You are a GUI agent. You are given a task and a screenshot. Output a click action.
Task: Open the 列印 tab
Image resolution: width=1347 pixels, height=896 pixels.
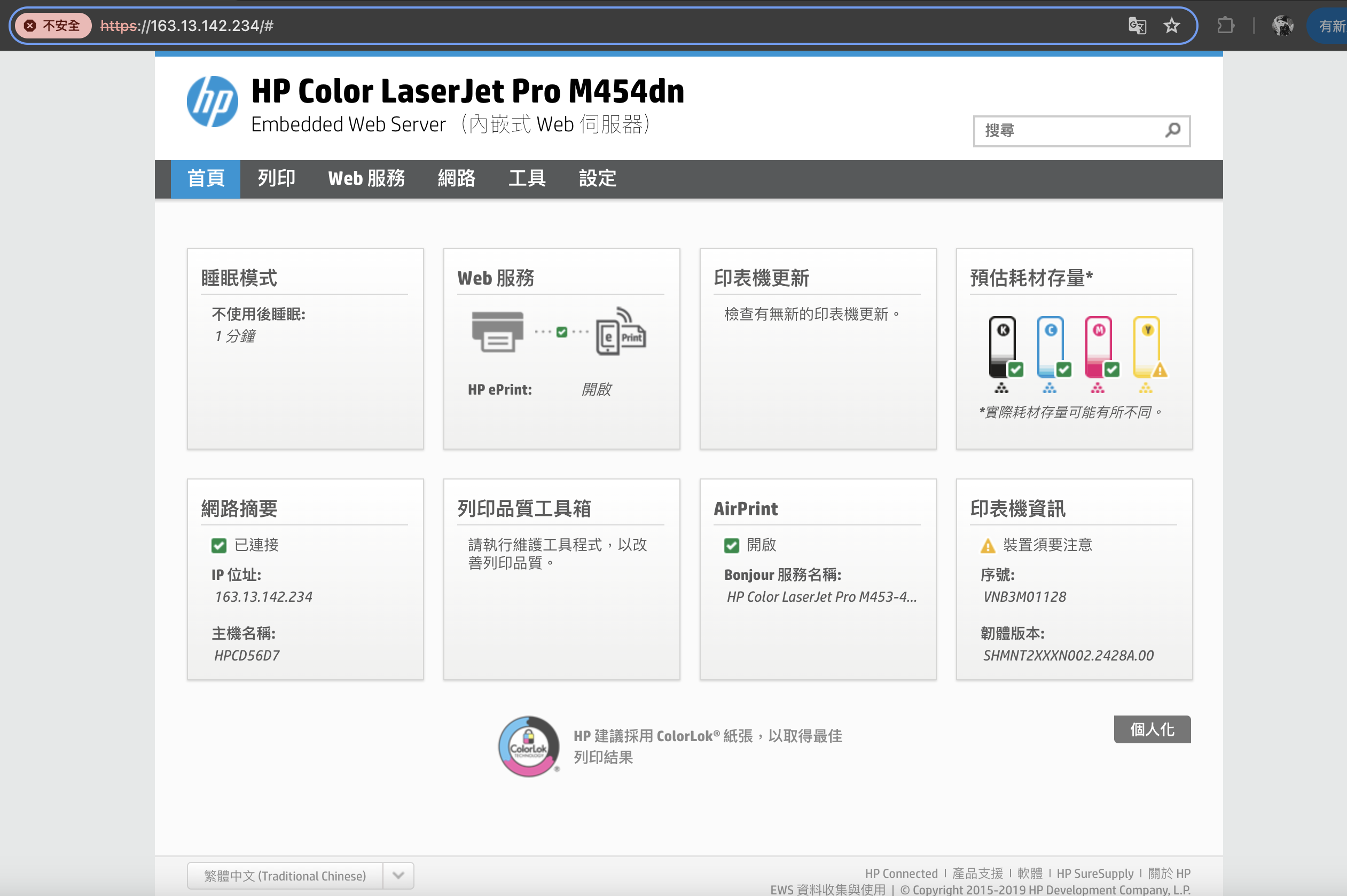277,179
